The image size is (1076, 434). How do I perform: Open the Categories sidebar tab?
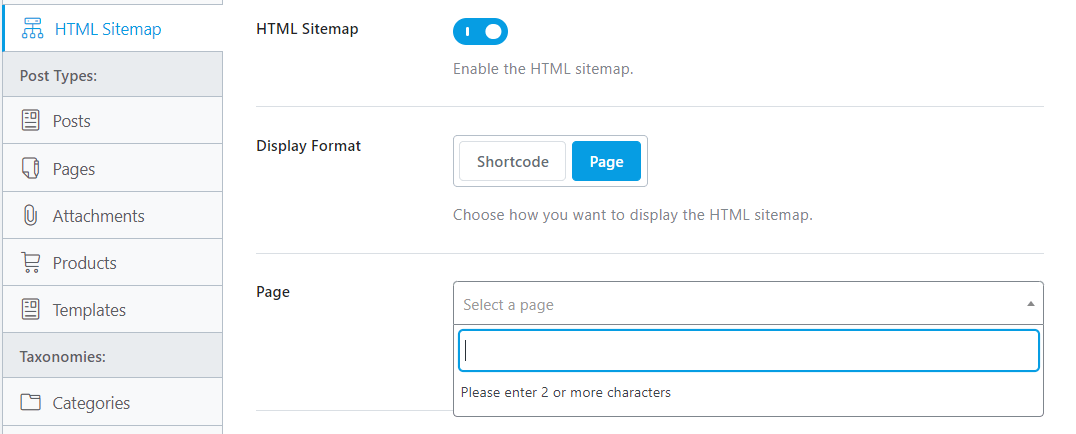[x=113, y=402]
